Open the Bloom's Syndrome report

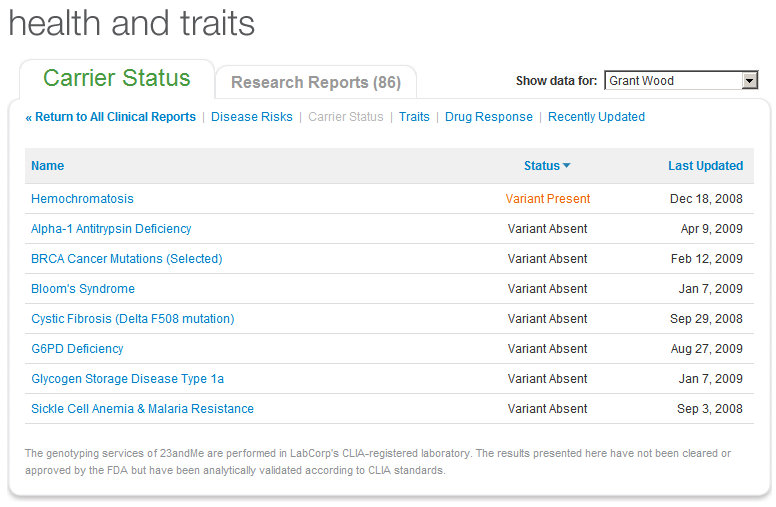point(83,289)
